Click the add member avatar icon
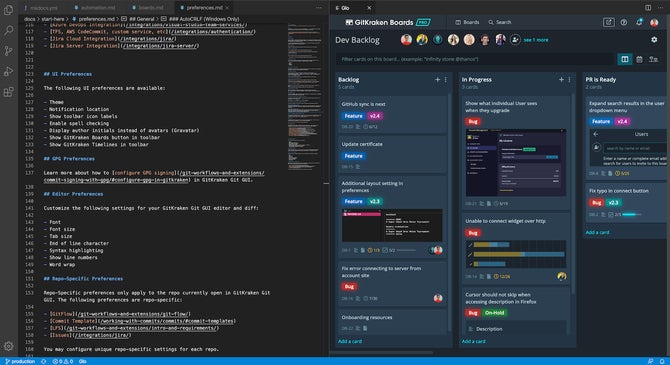This screenshot has height=365, width=670. (x=515, y=40)
